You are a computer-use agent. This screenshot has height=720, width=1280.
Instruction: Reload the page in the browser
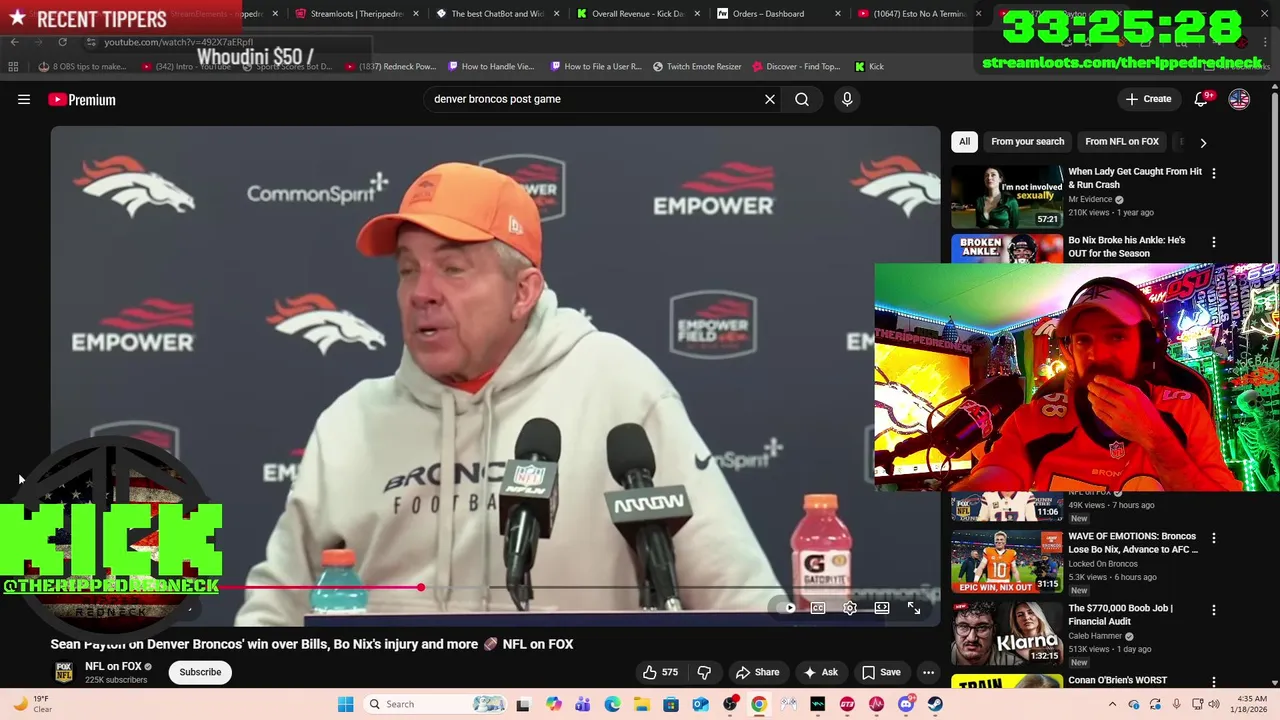coord(62,42)
